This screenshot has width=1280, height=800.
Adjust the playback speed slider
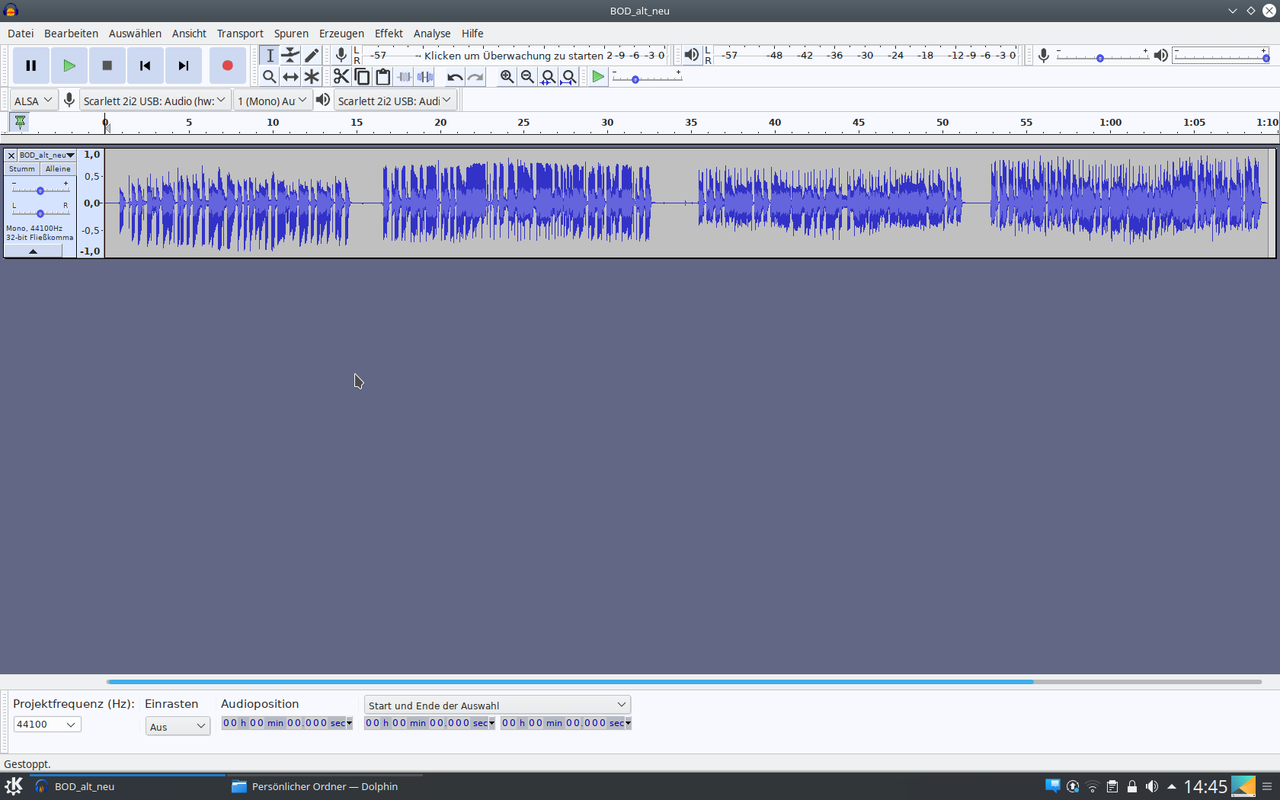click(647, 77)
